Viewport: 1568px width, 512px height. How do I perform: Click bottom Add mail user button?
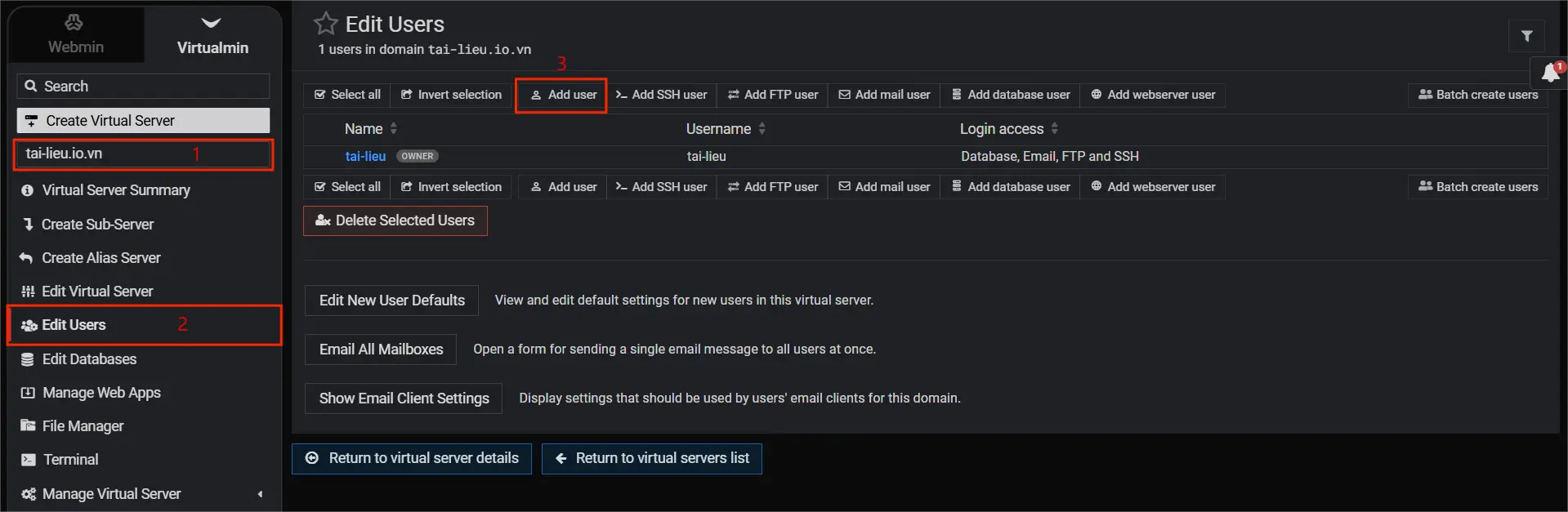click(884, 187)
